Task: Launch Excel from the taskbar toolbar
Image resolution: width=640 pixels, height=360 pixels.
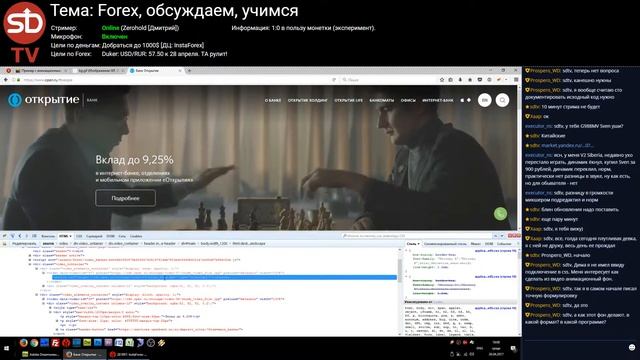Action: coord(129,343)
